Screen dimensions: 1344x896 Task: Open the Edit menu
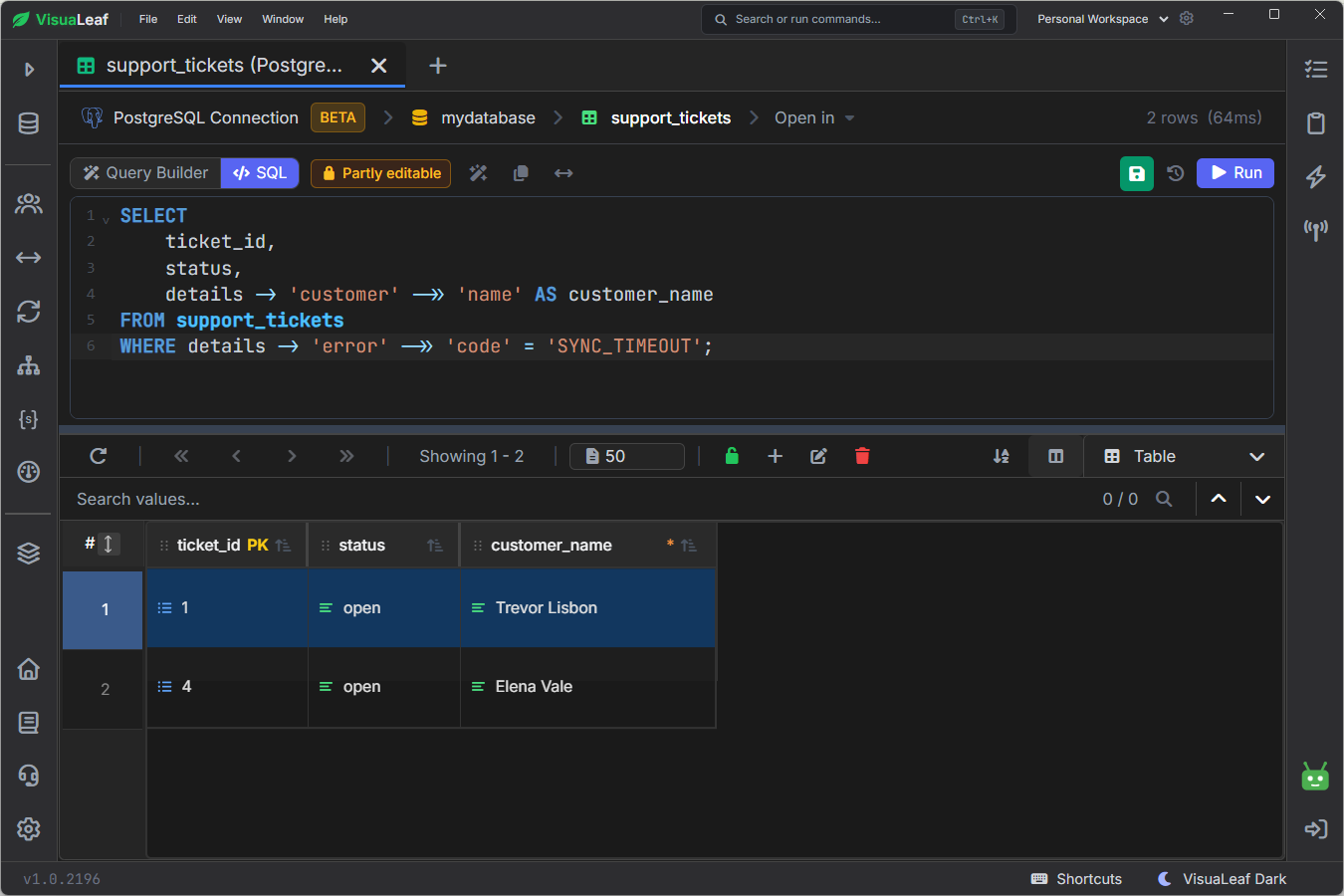tap(187, 19)
